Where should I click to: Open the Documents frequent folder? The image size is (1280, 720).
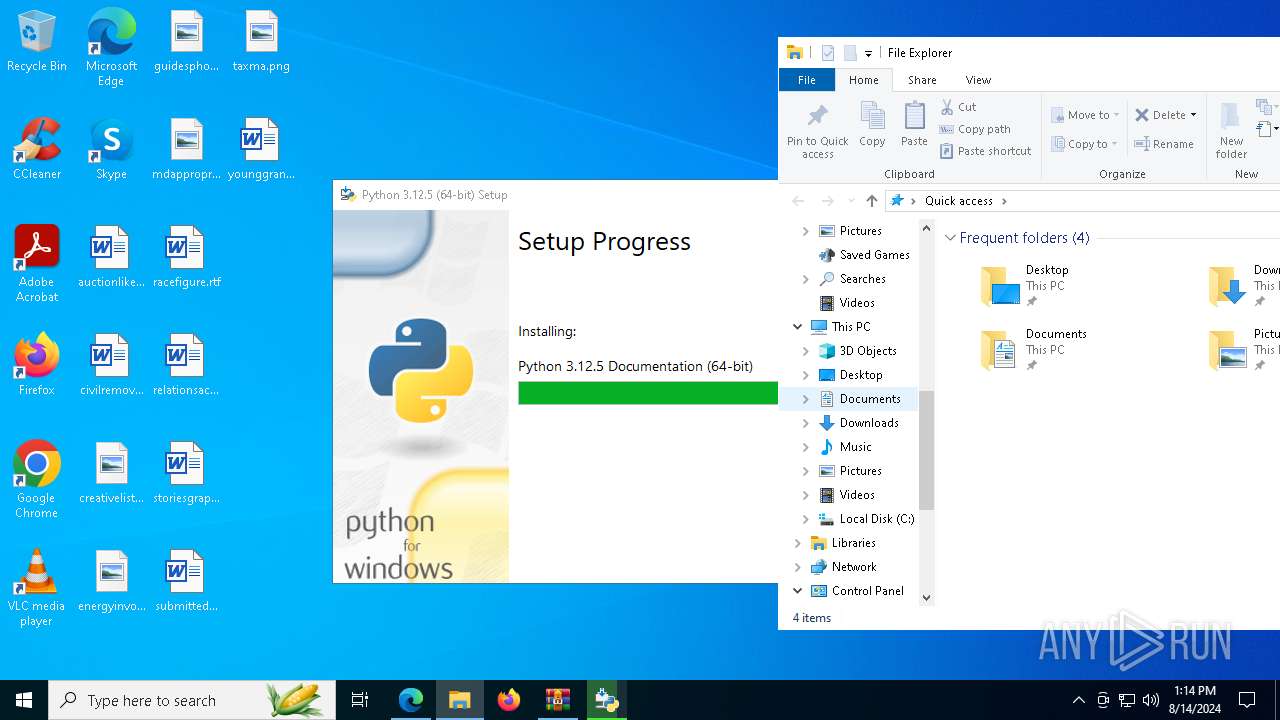1033,350
